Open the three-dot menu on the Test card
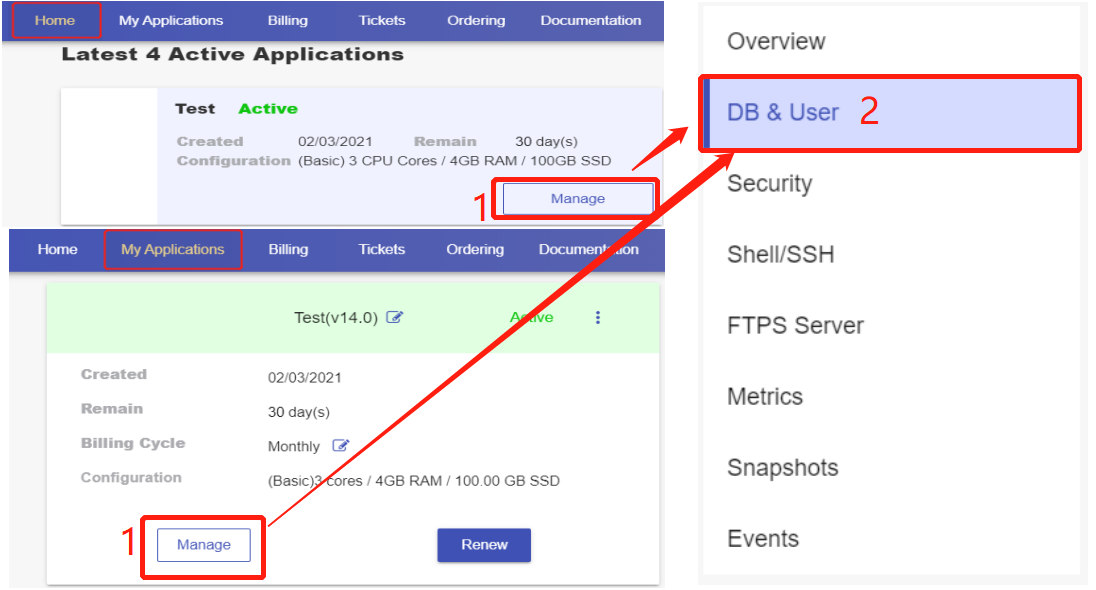Image resolution: width=1096 pixels, height=590 pixels. 598,317
